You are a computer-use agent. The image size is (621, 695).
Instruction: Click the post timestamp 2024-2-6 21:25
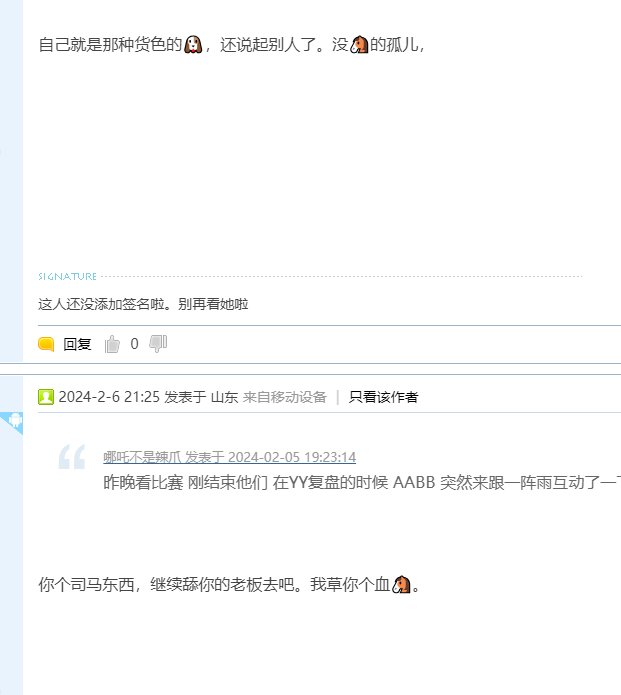109,397
